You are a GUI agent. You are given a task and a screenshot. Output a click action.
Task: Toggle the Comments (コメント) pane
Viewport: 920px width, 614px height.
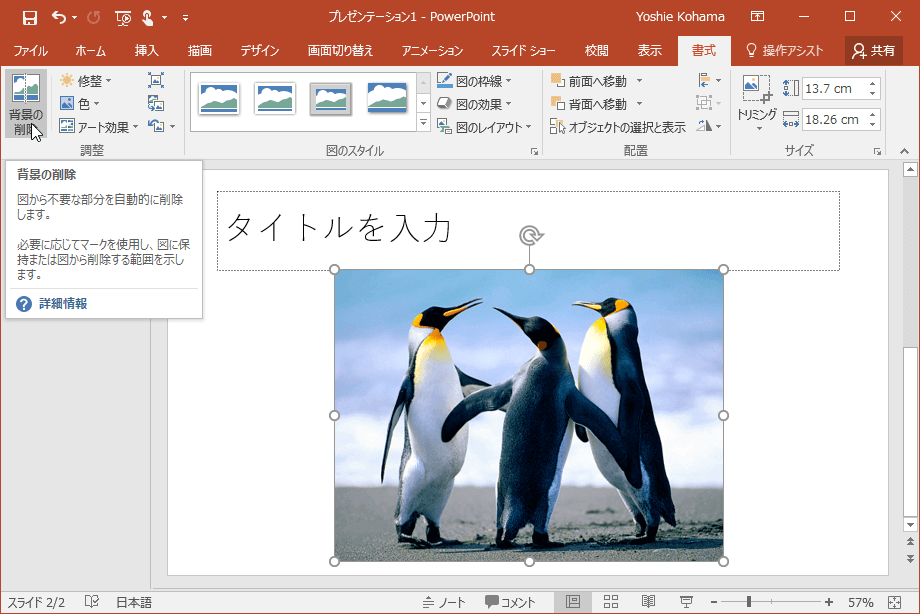tap(511, 602)
